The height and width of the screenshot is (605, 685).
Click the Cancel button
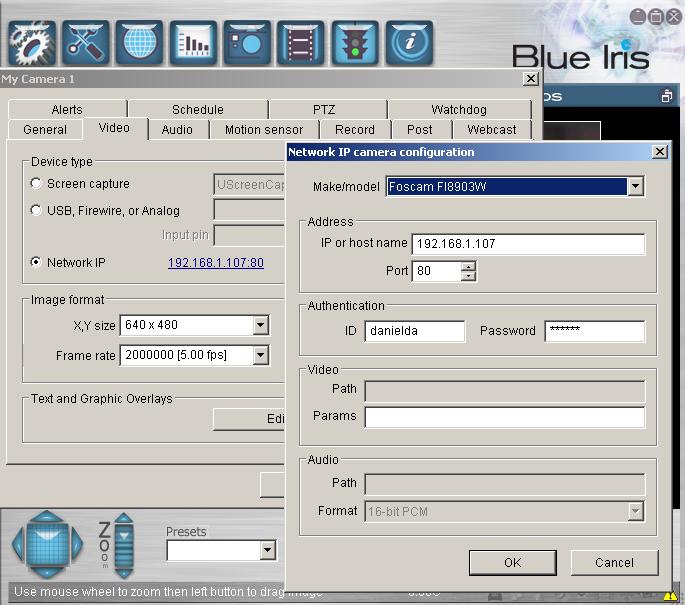[x=614, y=562]
